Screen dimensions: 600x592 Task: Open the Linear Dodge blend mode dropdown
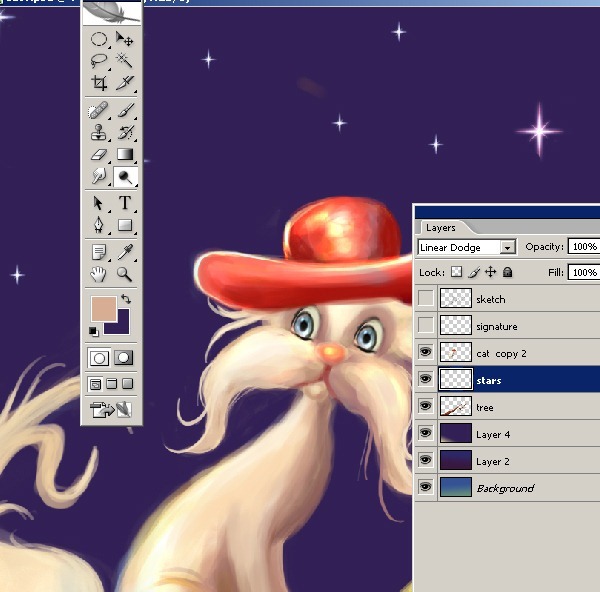point(507,247)
